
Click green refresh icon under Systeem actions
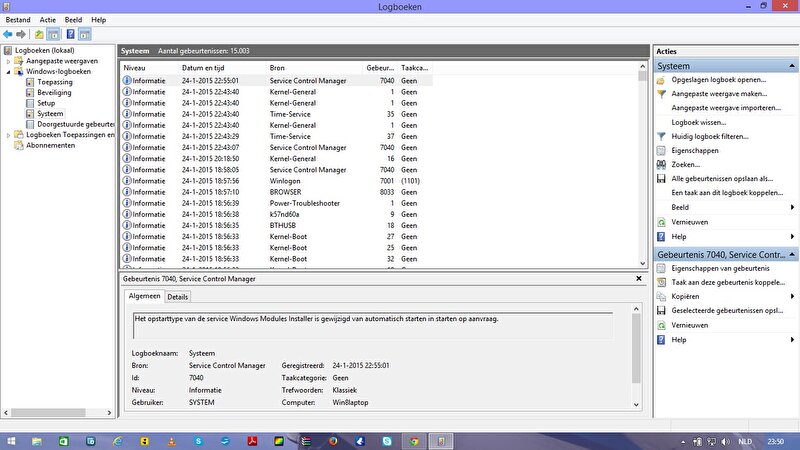(x=661, y=222)
